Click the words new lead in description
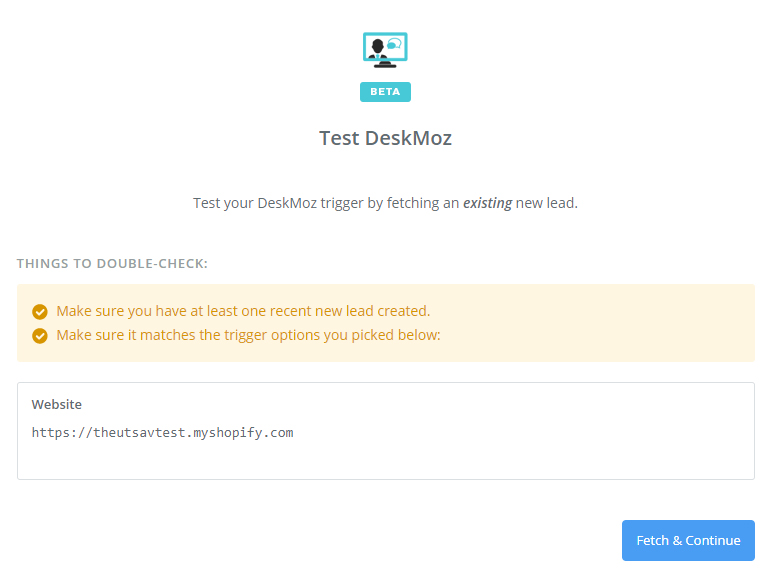The image size is (771, 585). (545, 203)
